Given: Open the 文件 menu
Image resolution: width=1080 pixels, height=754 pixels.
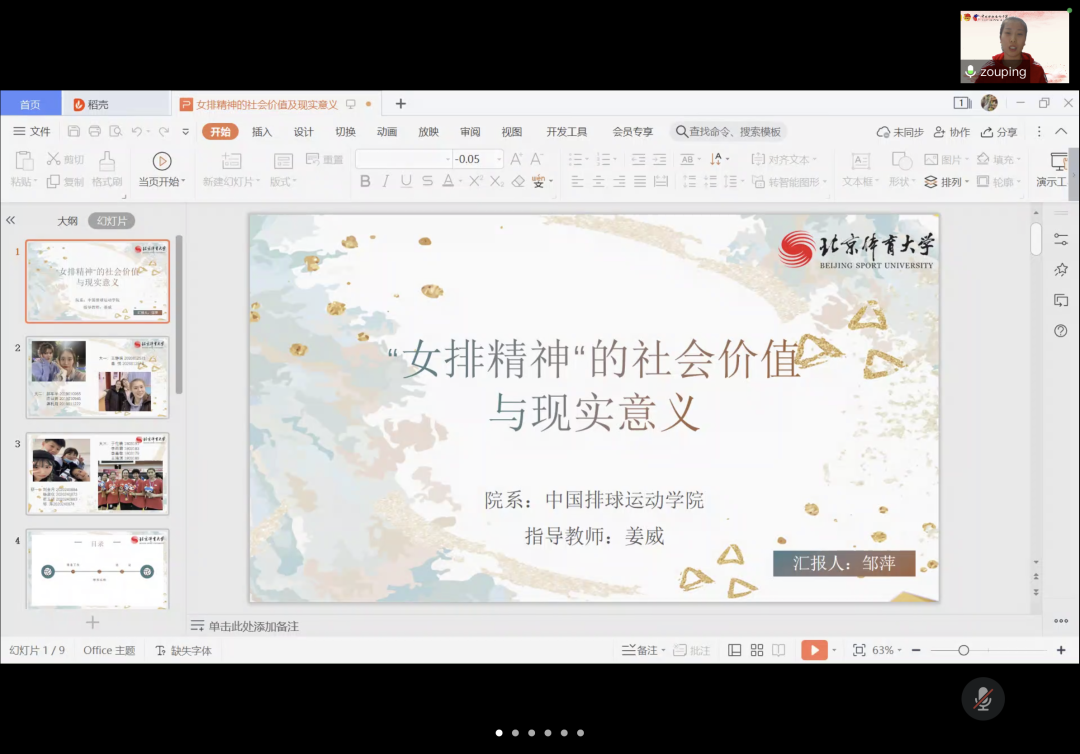Looking at the screenshot, I should click(32, 132).
